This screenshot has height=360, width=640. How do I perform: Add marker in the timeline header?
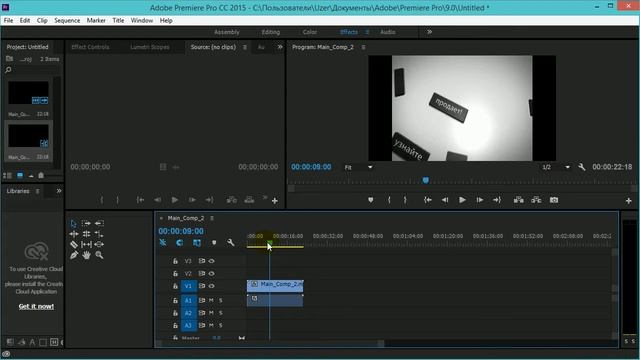pyautogui.click(x=214, y=243)
